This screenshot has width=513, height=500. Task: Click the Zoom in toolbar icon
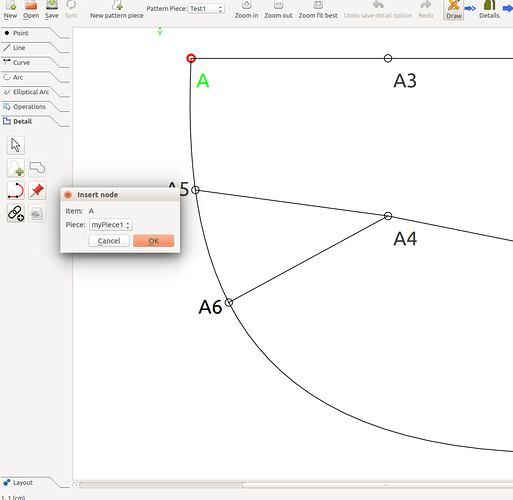point(246,9)
